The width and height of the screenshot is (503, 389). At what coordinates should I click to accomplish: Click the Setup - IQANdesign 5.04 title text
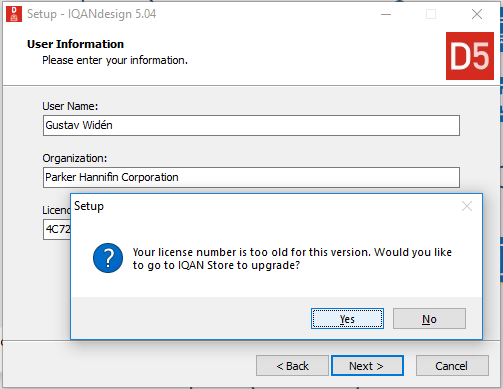(x=91, y=14)
